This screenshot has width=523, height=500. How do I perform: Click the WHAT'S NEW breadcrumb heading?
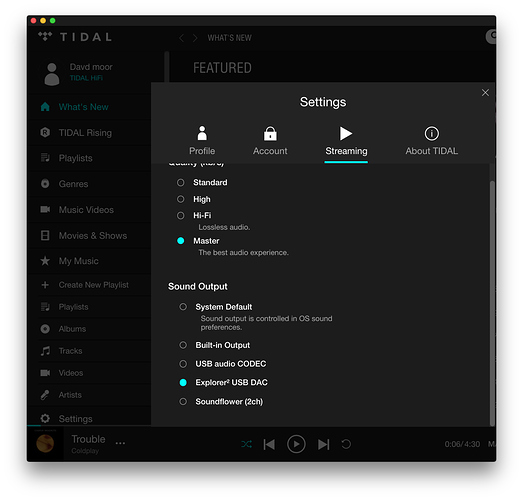coord(229,38)
